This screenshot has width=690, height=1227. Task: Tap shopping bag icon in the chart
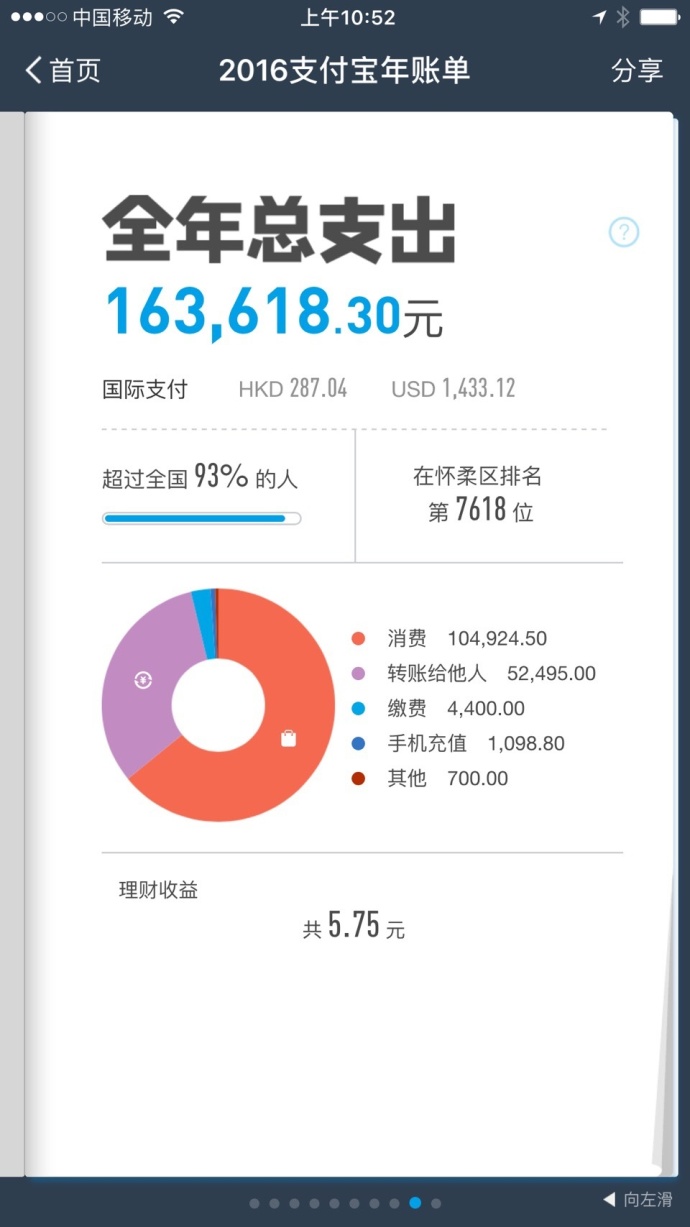click(288, 739)
